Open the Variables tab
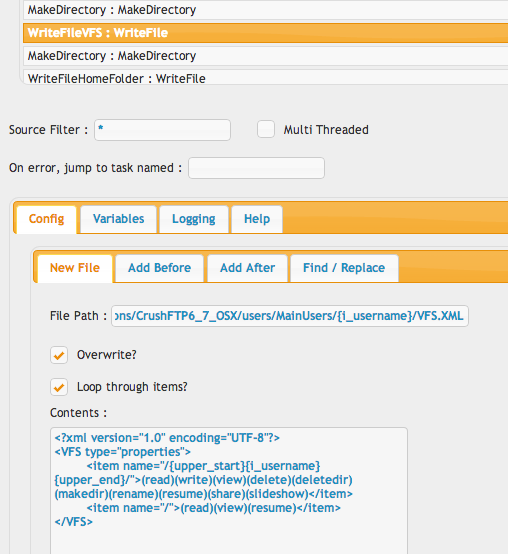Image resolution: width=508 pixels, height=554 pixels. tap(119, 219)
